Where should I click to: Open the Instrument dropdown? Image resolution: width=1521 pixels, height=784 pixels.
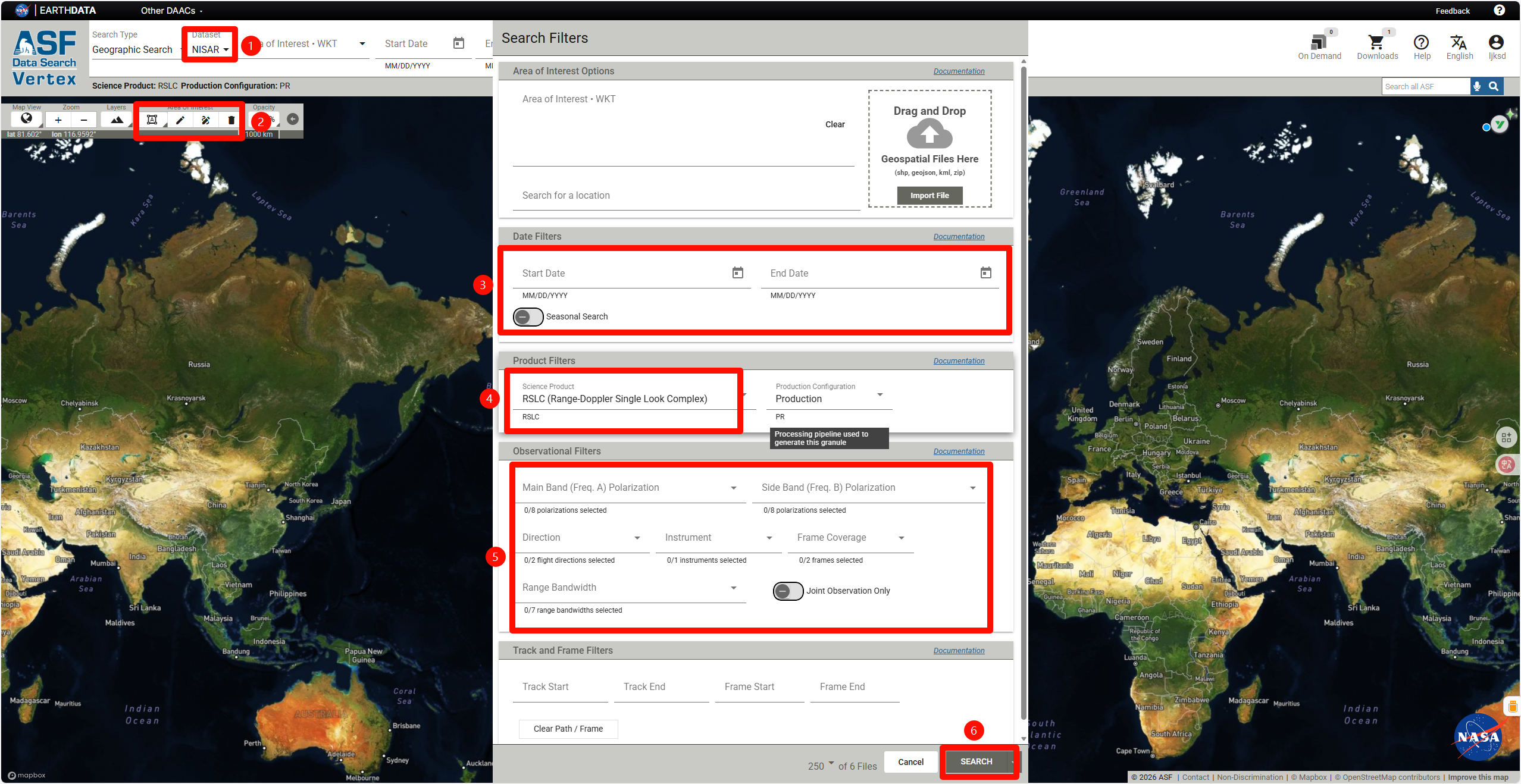[719, 537]
